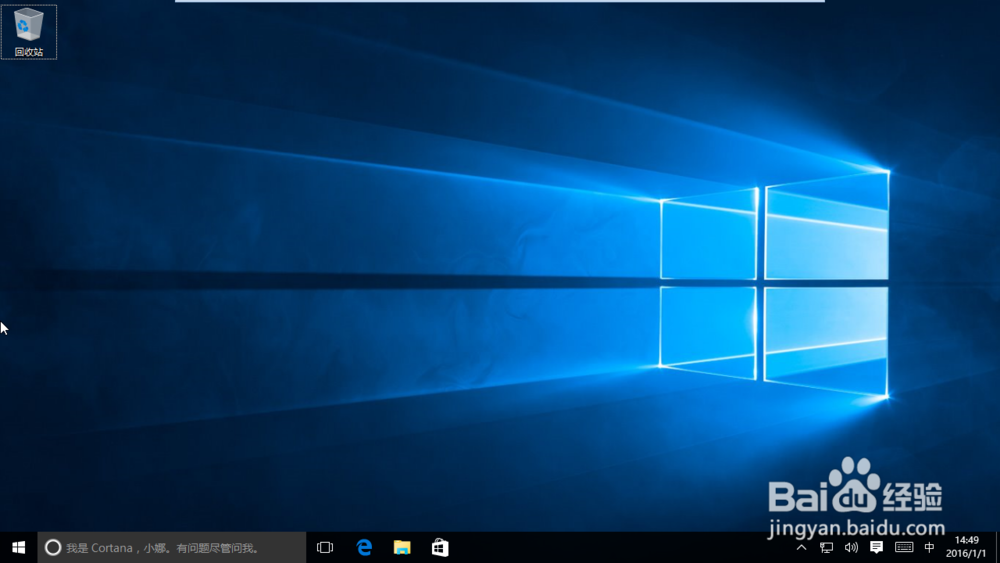Expand hidden system tray icons
The width and height of the screenshot is (1000, 563).
pos(802,548)
